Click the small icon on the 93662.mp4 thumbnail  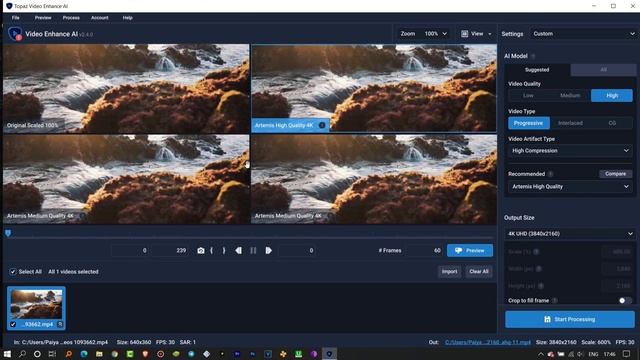pos(60,324)
